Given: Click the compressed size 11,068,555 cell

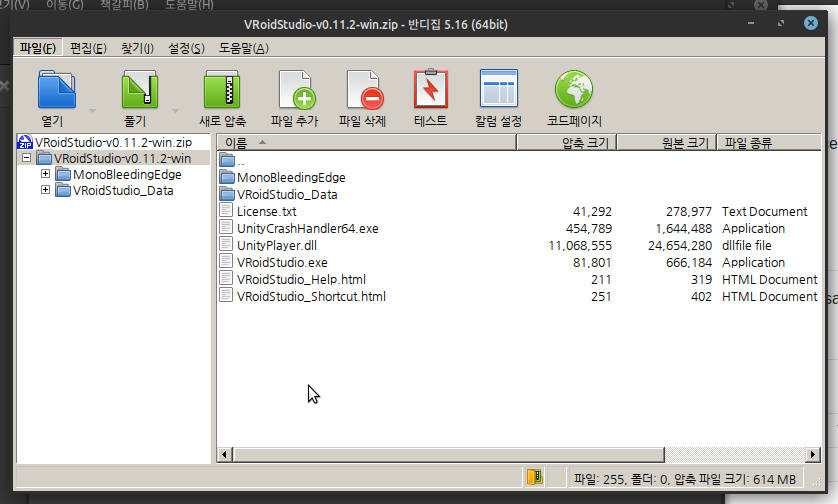Looking at the screenshot, I should pos(580,245).
